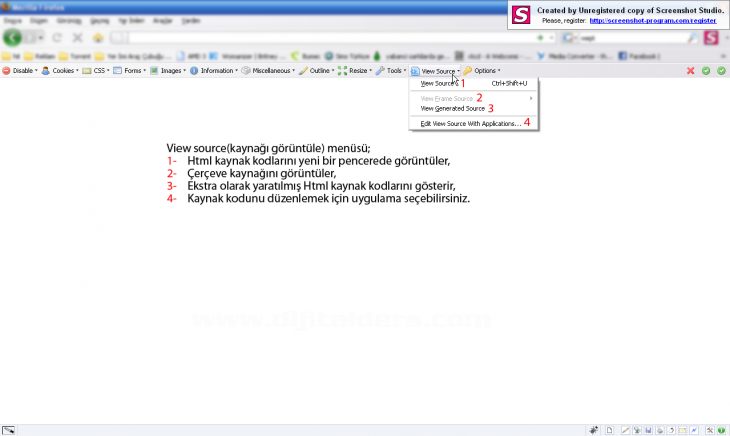This screenshot has height=436, width=730.
Task: Click the Outline pencil icon
Action: pyautogui.click(x=304, y=71)
